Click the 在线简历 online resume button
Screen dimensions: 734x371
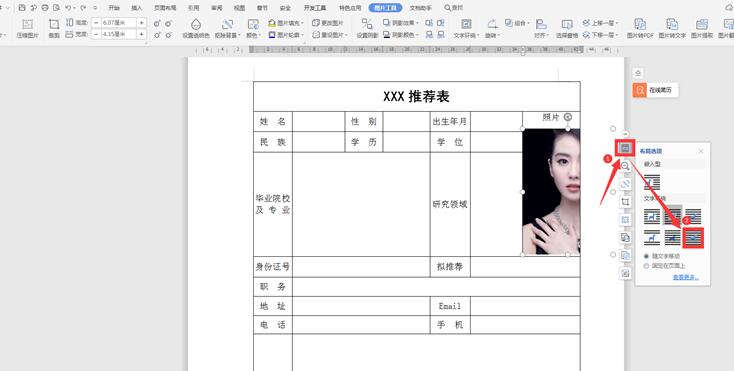[x=654, y=90]
